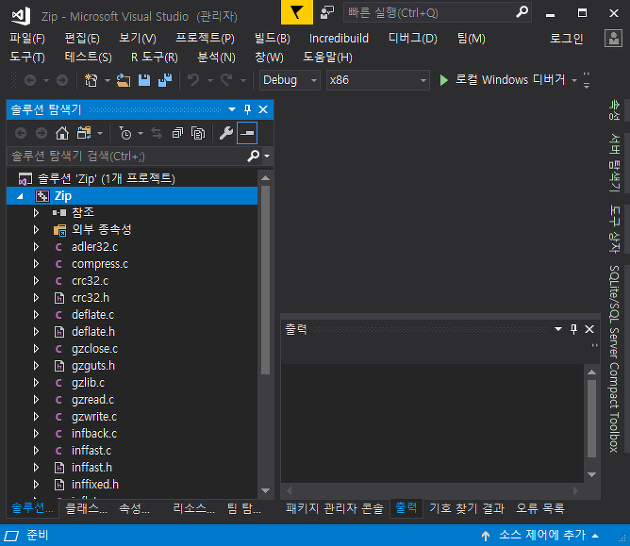630x546 pixels.
Task: Click the Redo arrow icon
Action: (x=227, y=80)
